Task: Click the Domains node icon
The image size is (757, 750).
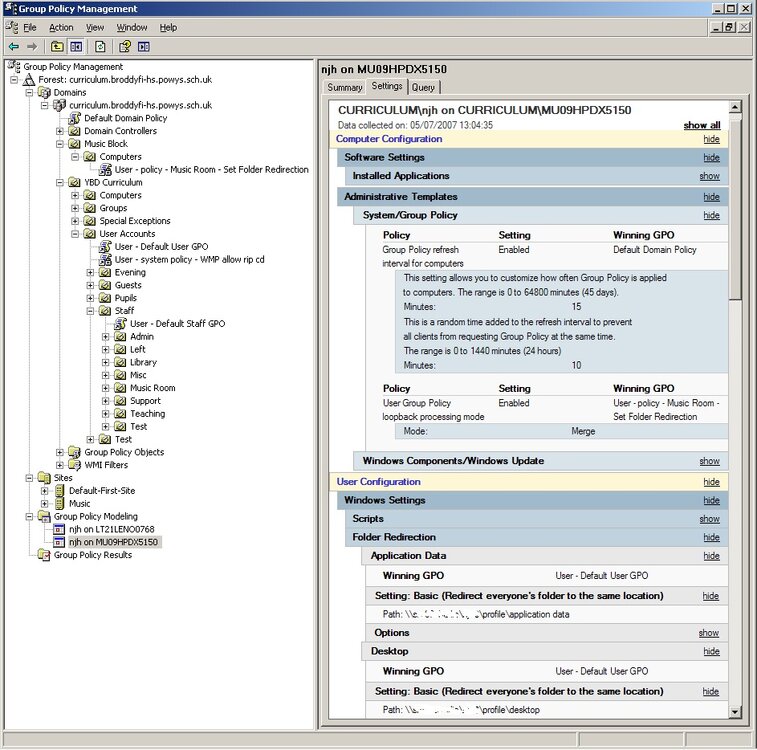Action: [44, 93]
